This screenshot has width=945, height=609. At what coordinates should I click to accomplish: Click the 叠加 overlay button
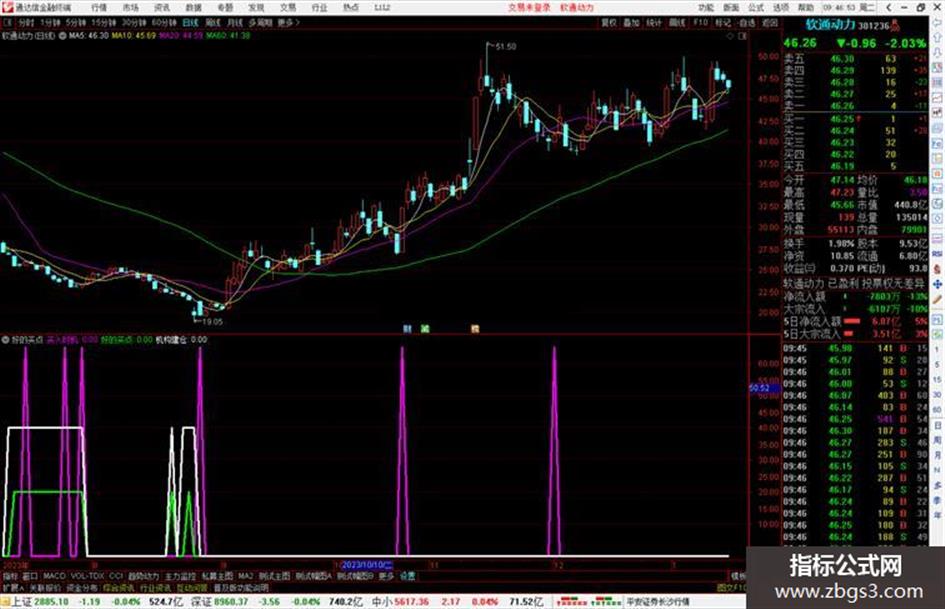tap(631, 22)
